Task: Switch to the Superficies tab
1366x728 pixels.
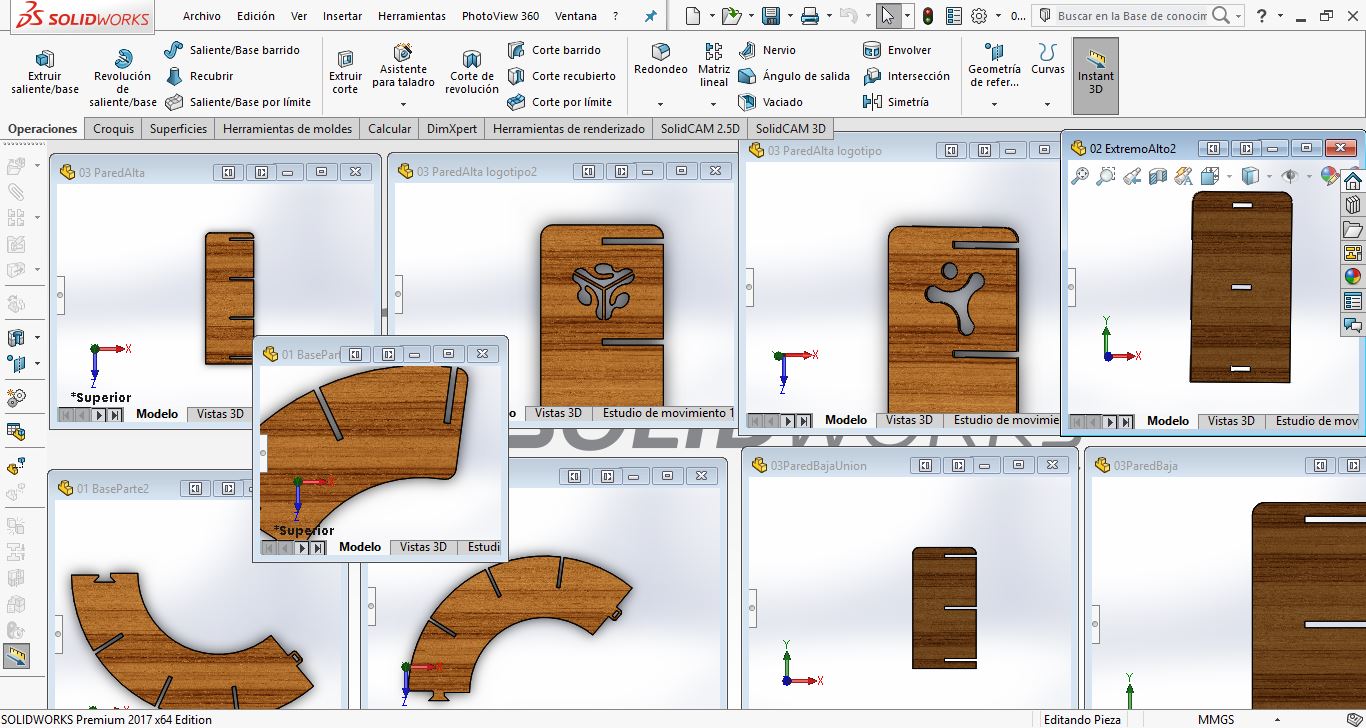Action: tap(178, 129)
